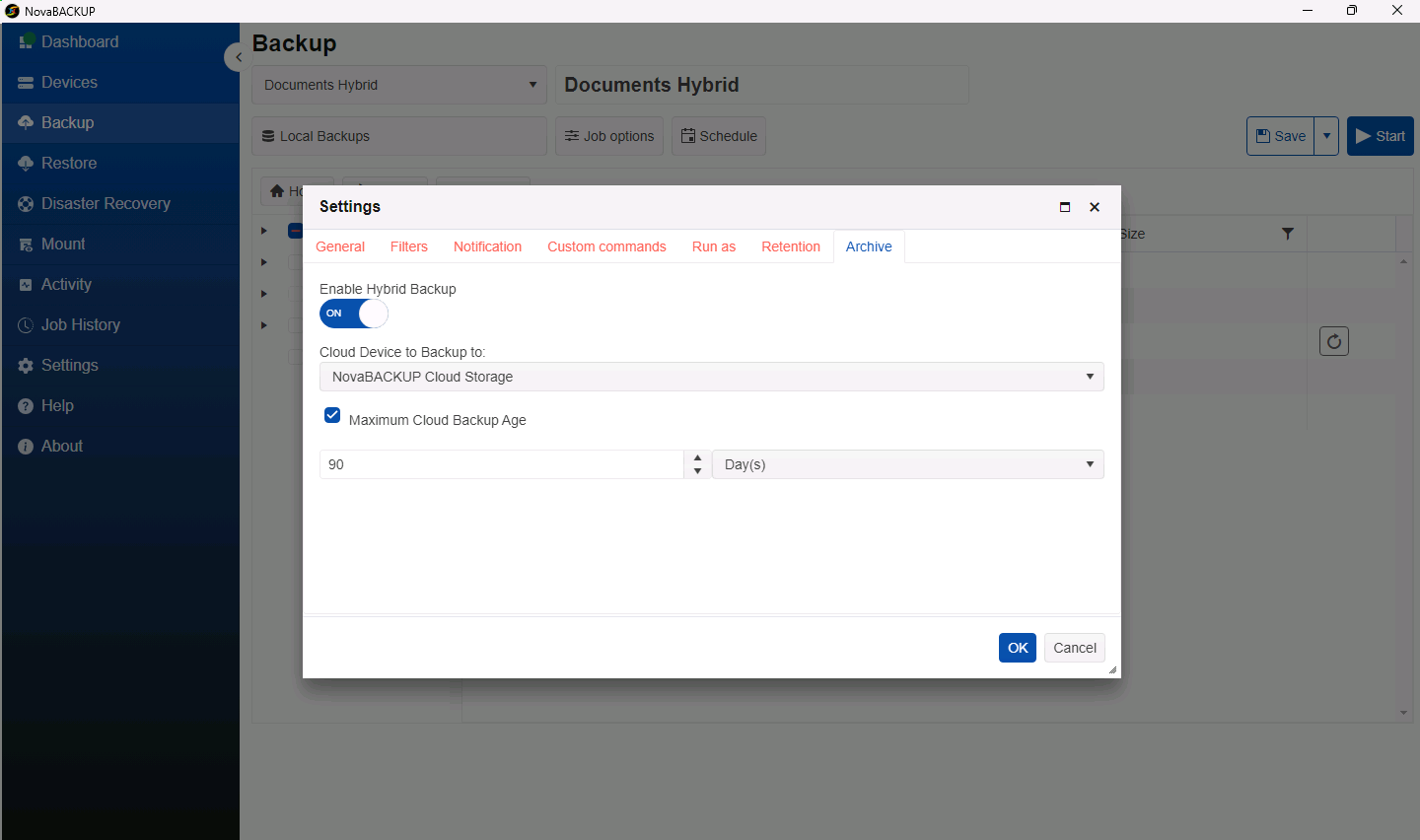Viewport: 1420px width, 840px height.
Task: Click Cancel in Settings dialog
Action: coord(1075,648)
